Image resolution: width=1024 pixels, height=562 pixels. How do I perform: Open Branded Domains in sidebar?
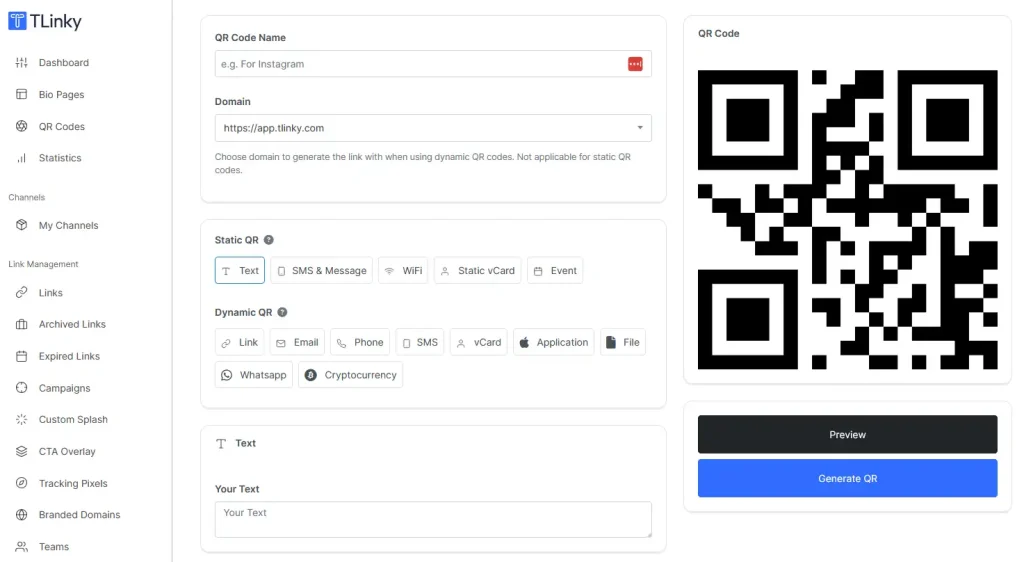coord(79,515)
